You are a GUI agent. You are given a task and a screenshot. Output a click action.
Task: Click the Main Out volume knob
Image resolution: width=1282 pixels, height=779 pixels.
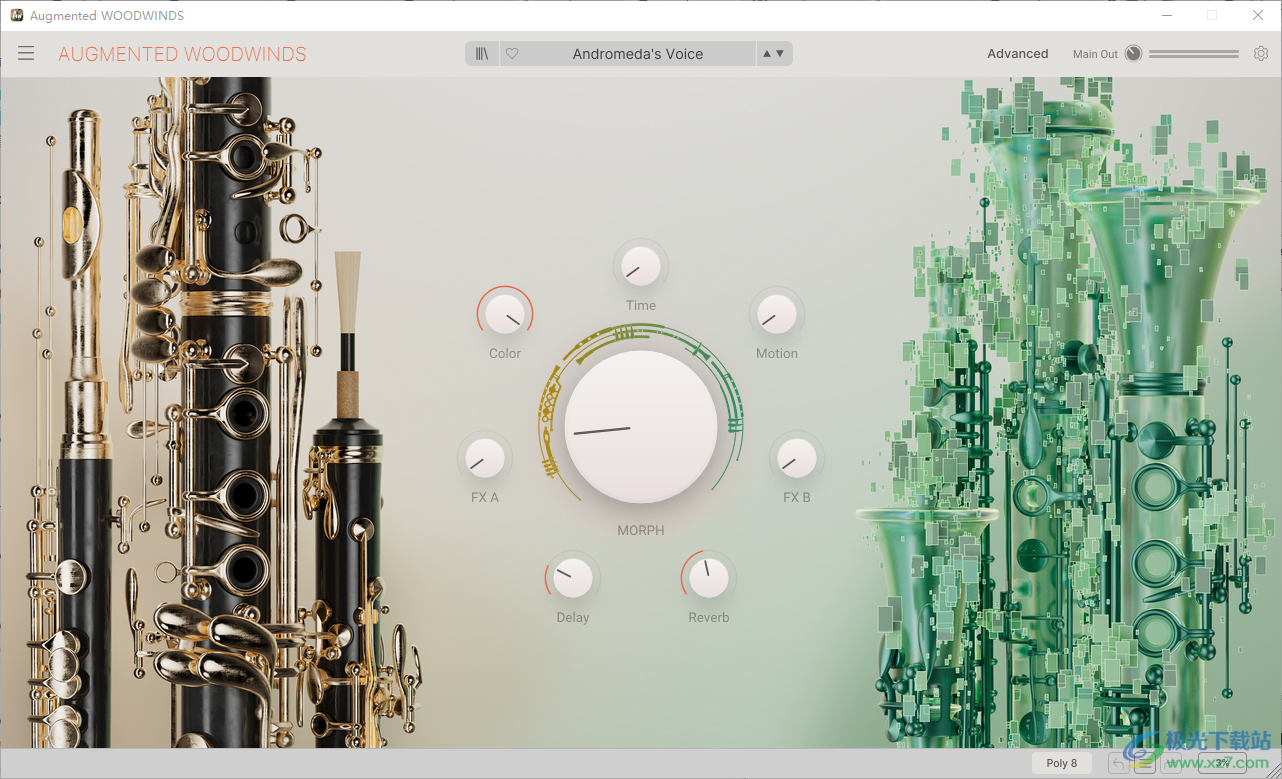[1131, 53]
